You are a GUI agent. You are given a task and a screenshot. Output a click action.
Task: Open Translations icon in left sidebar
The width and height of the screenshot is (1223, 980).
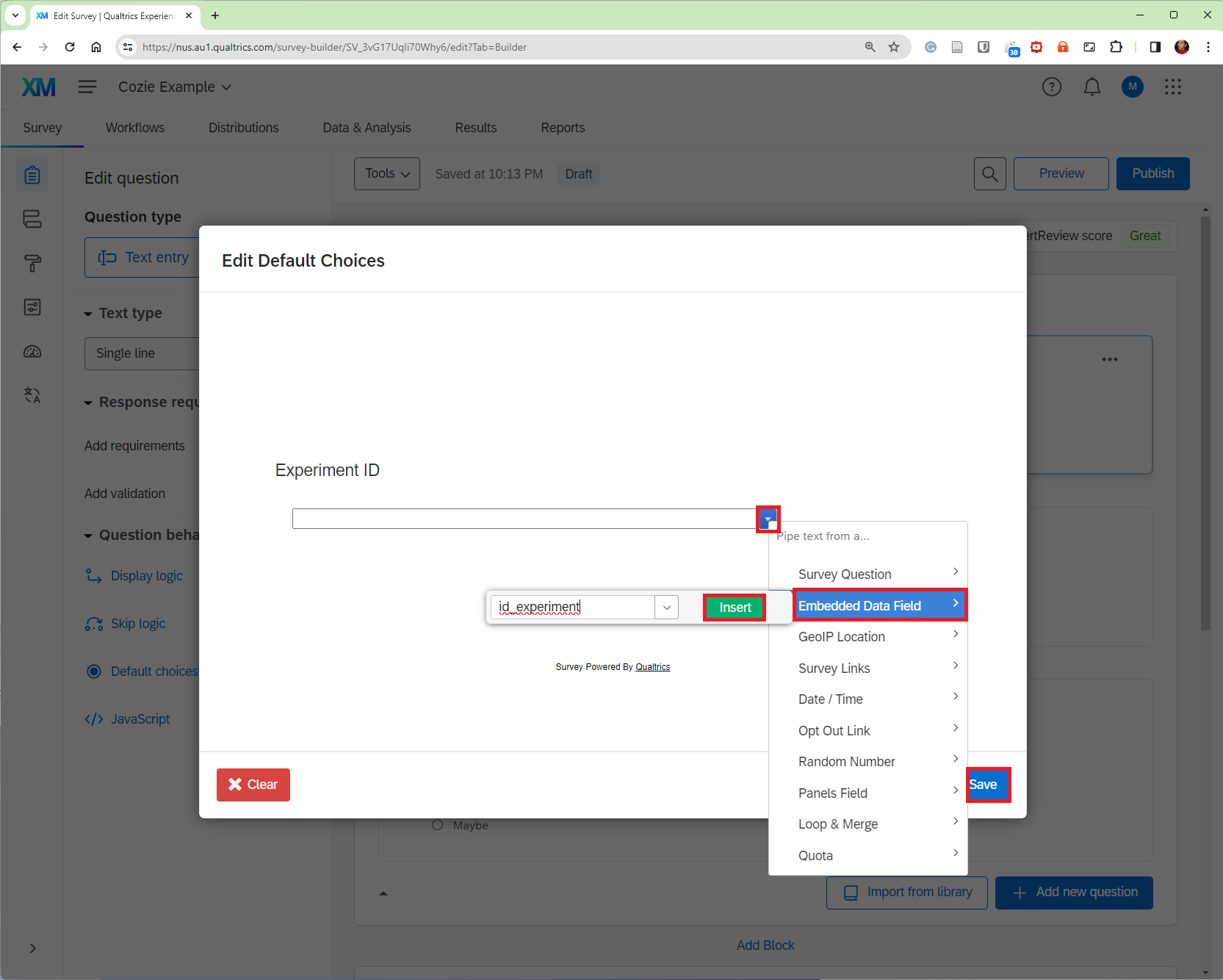32,395
